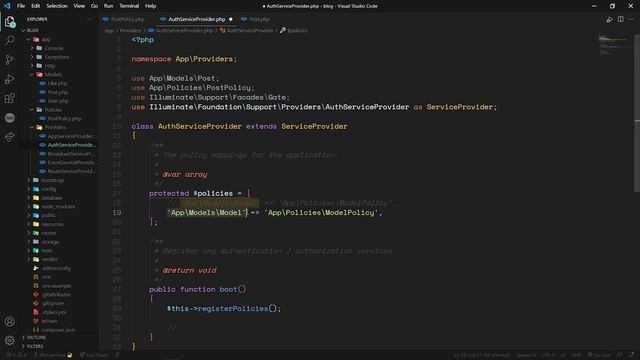Open the View menu
The height and width of the screenshot is (360, 640).
click(79, 6)
